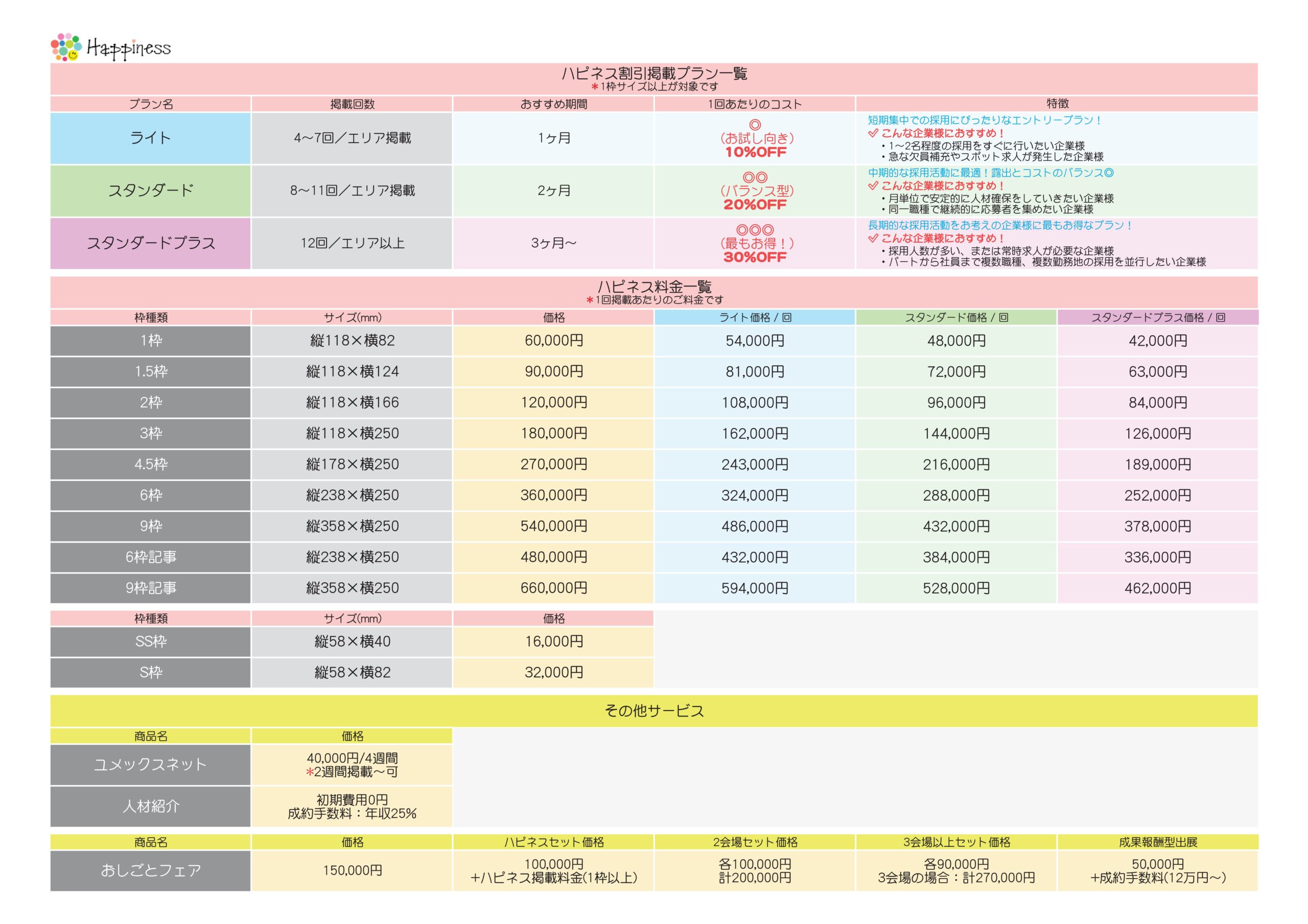Viewport: 1308px width, 924px height.
Task: Click the ハピネス料金一覧 section header
Action: (x=654, y=287)
